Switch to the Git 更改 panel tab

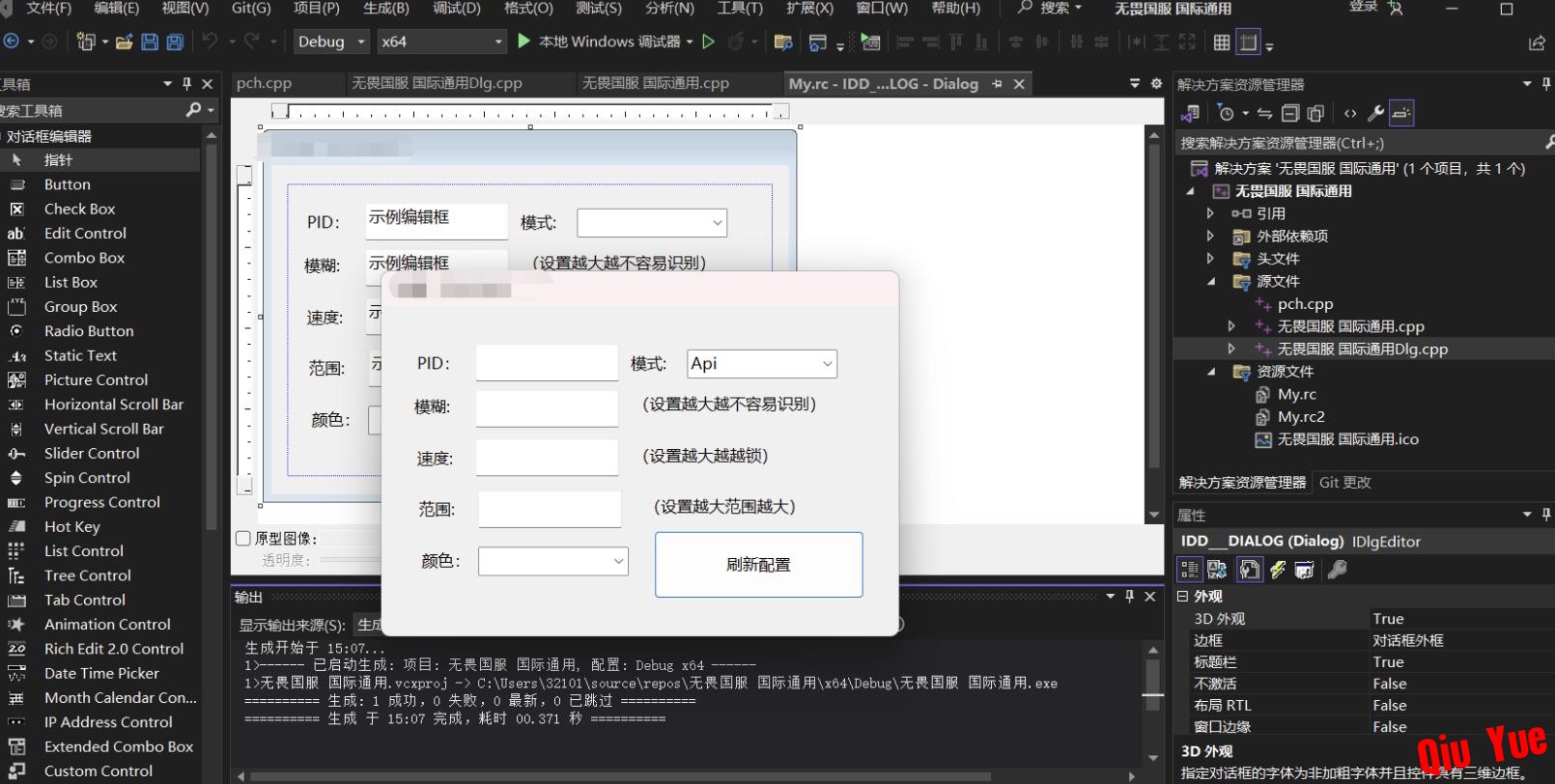[1344, 483]
